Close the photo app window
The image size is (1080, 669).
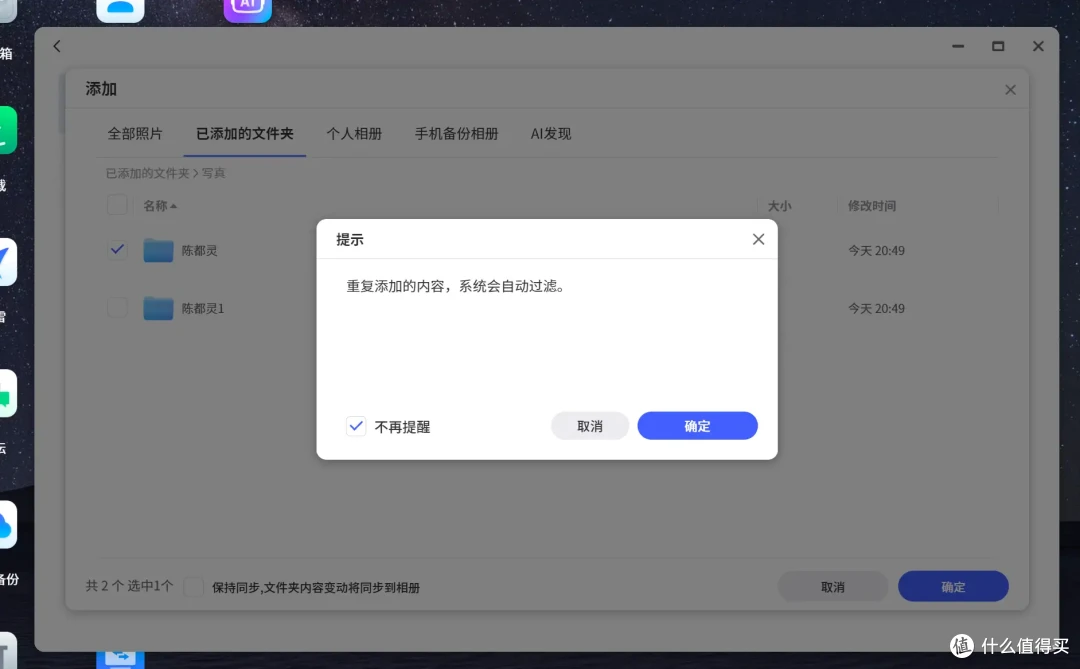click(x=1038, y=46)
